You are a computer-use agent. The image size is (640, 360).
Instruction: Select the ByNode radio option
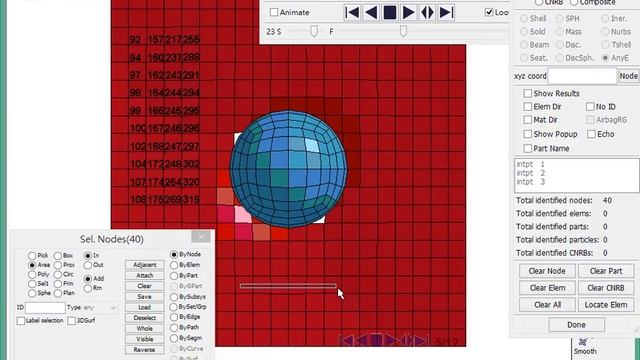click(174, 254)
